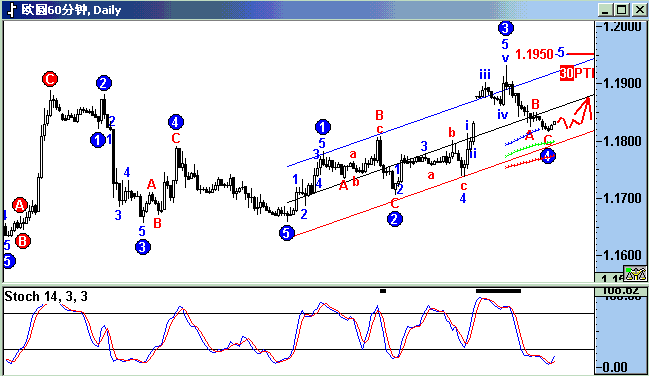The width and height of the screenshot is (649, 376).
Task: Click the 1.1600 price axis label
Action: point(622,255)
